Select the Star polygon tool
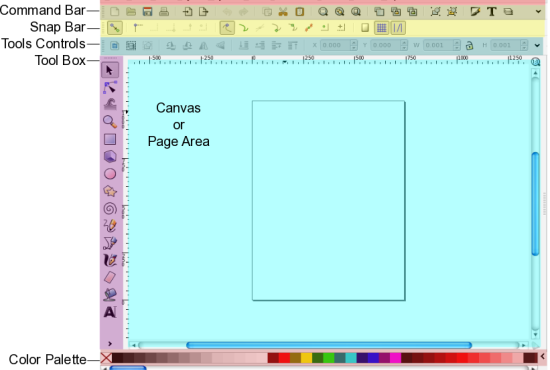 (110, 191)
